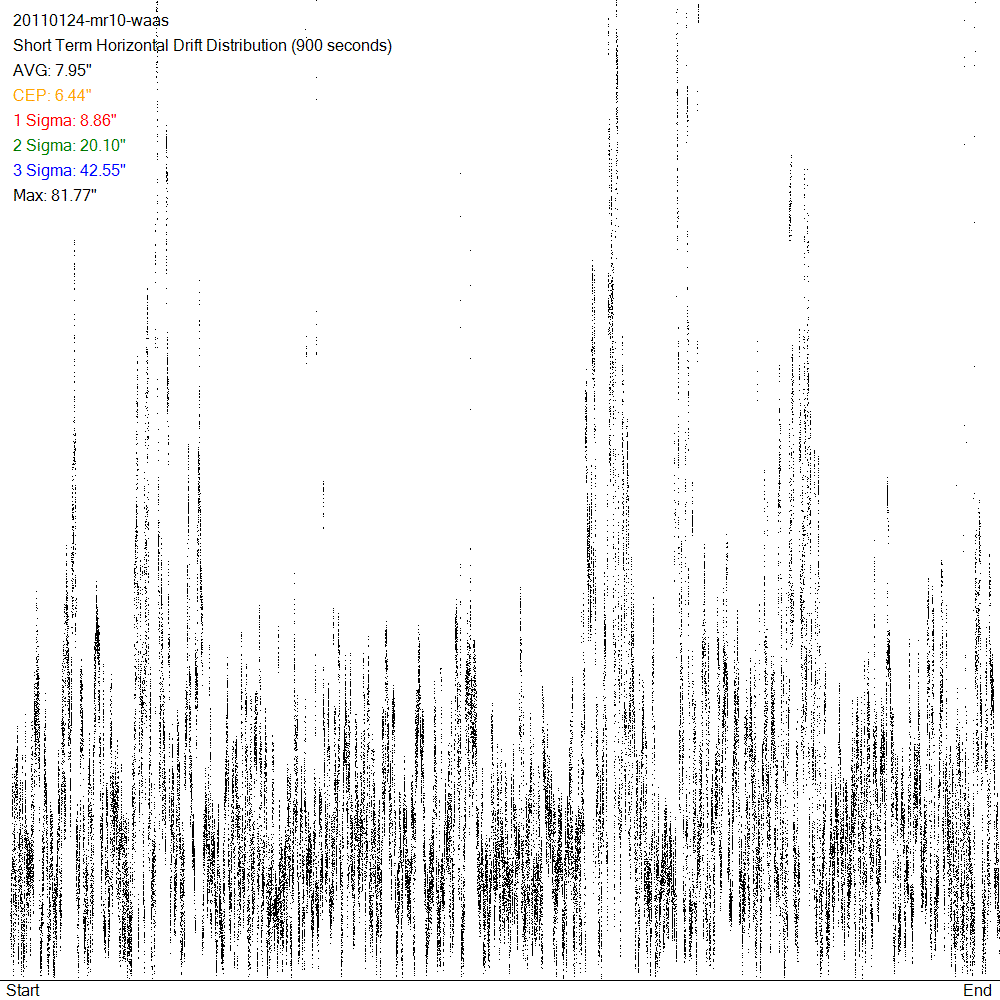
Task: Click the 42.55" three sigma value
Action: coord(103,170)
